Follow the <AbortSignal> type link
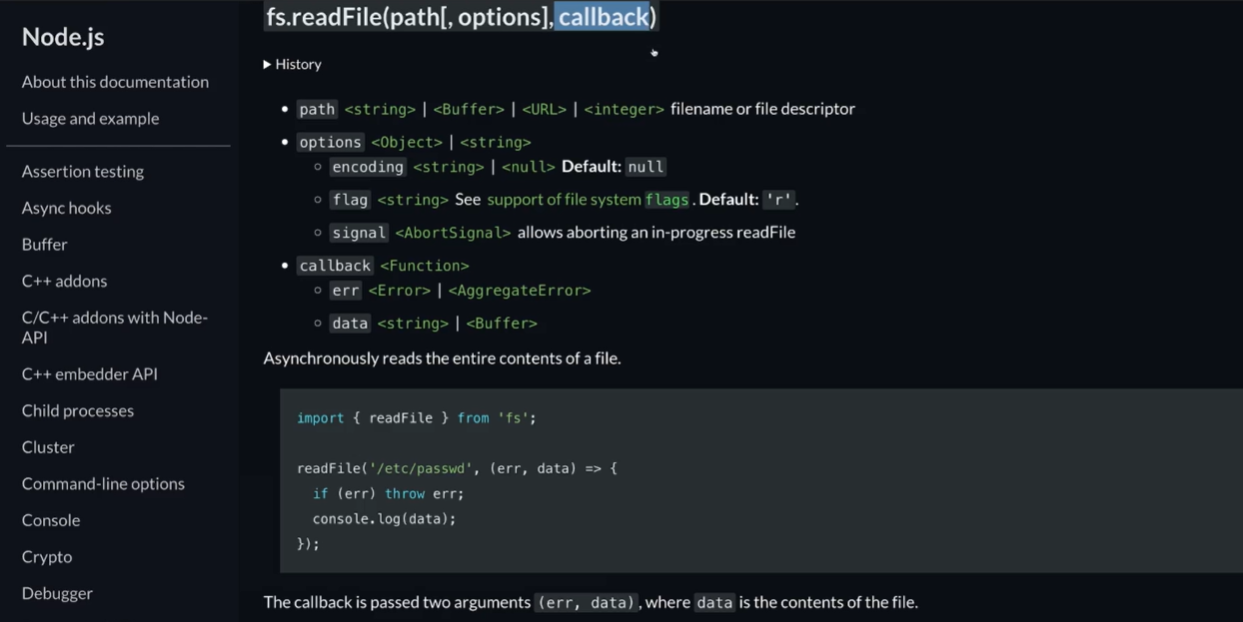The image size is (1243, 622). click(x=453, y=233)
